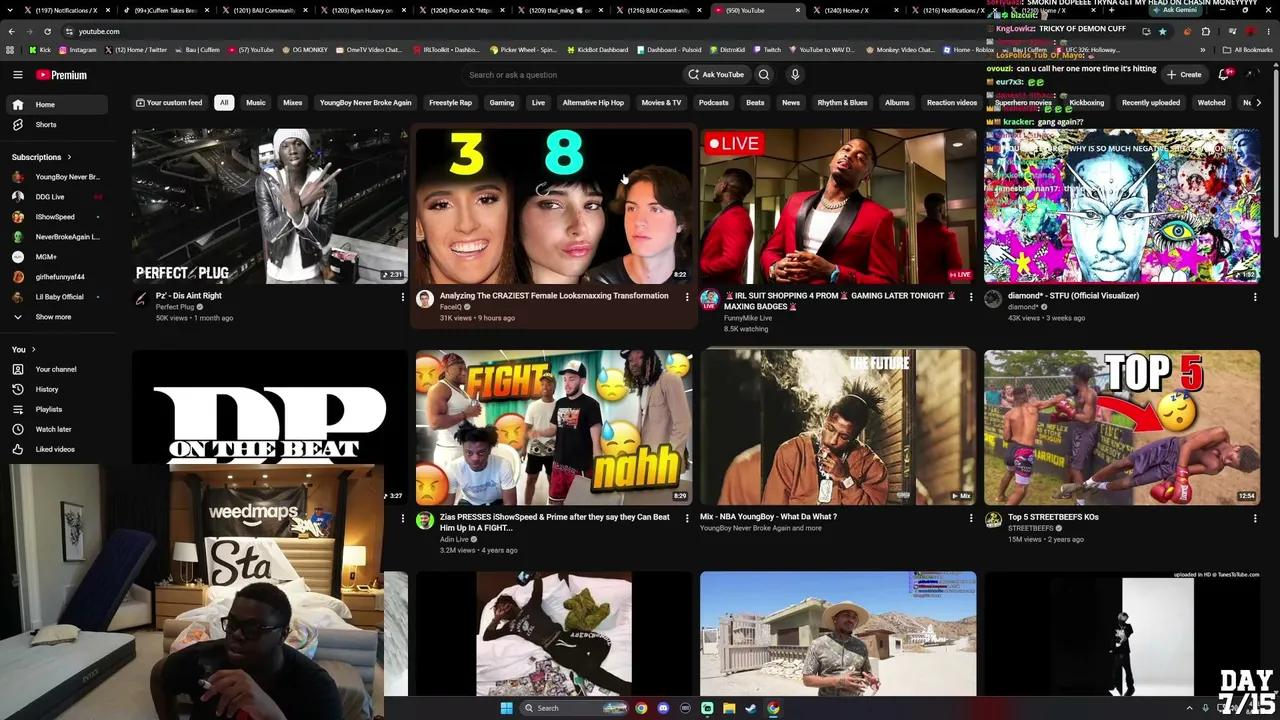Screen dimensions: 1280x720
Task: Expand the Subscriptions section chevron
Action: coord(70,157)
